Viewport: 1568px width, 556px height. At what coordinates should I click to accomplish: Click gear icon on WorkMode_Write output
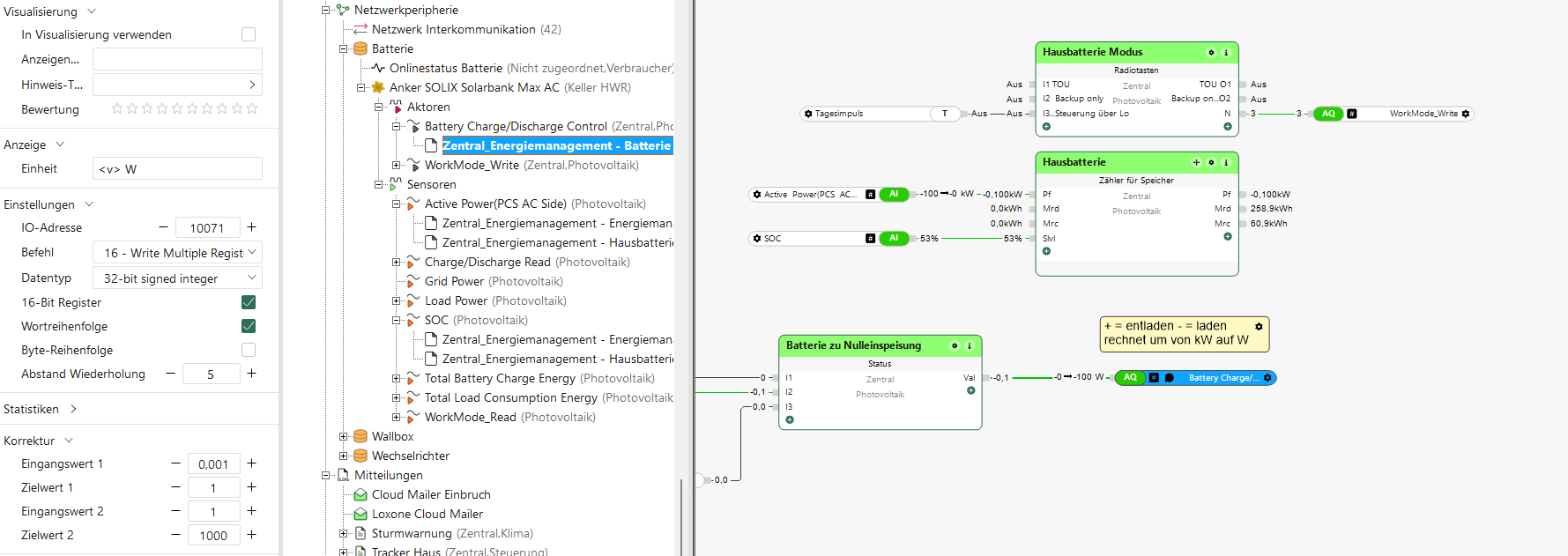1466,114
